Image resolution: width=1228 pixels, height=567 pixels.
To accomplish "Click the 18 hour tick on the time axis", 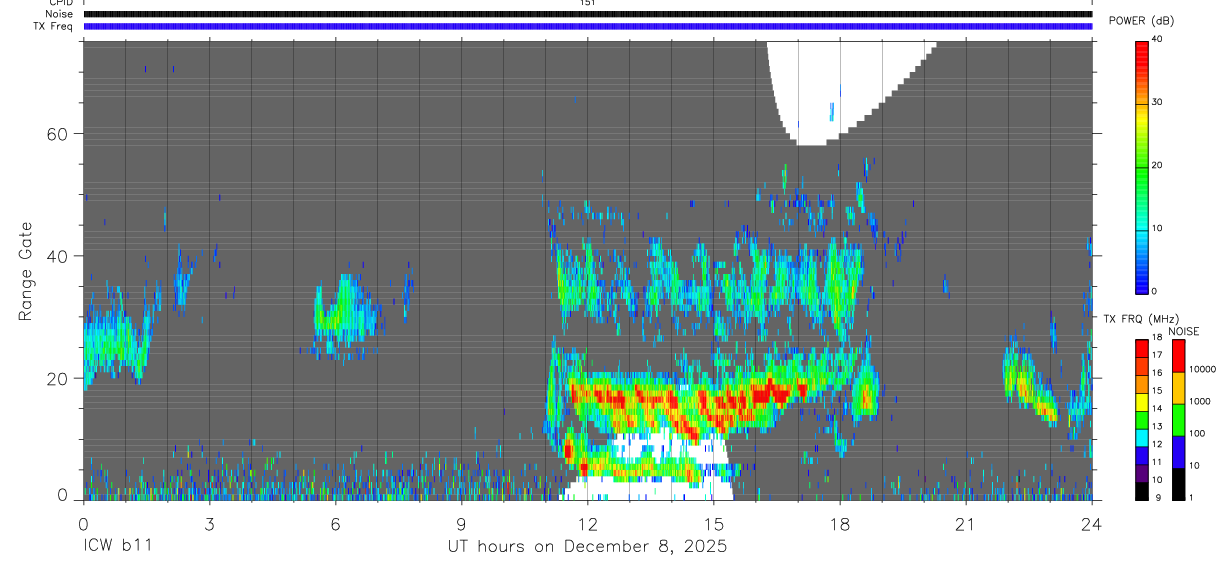I will pyautogui.click(x=839, y=523).
